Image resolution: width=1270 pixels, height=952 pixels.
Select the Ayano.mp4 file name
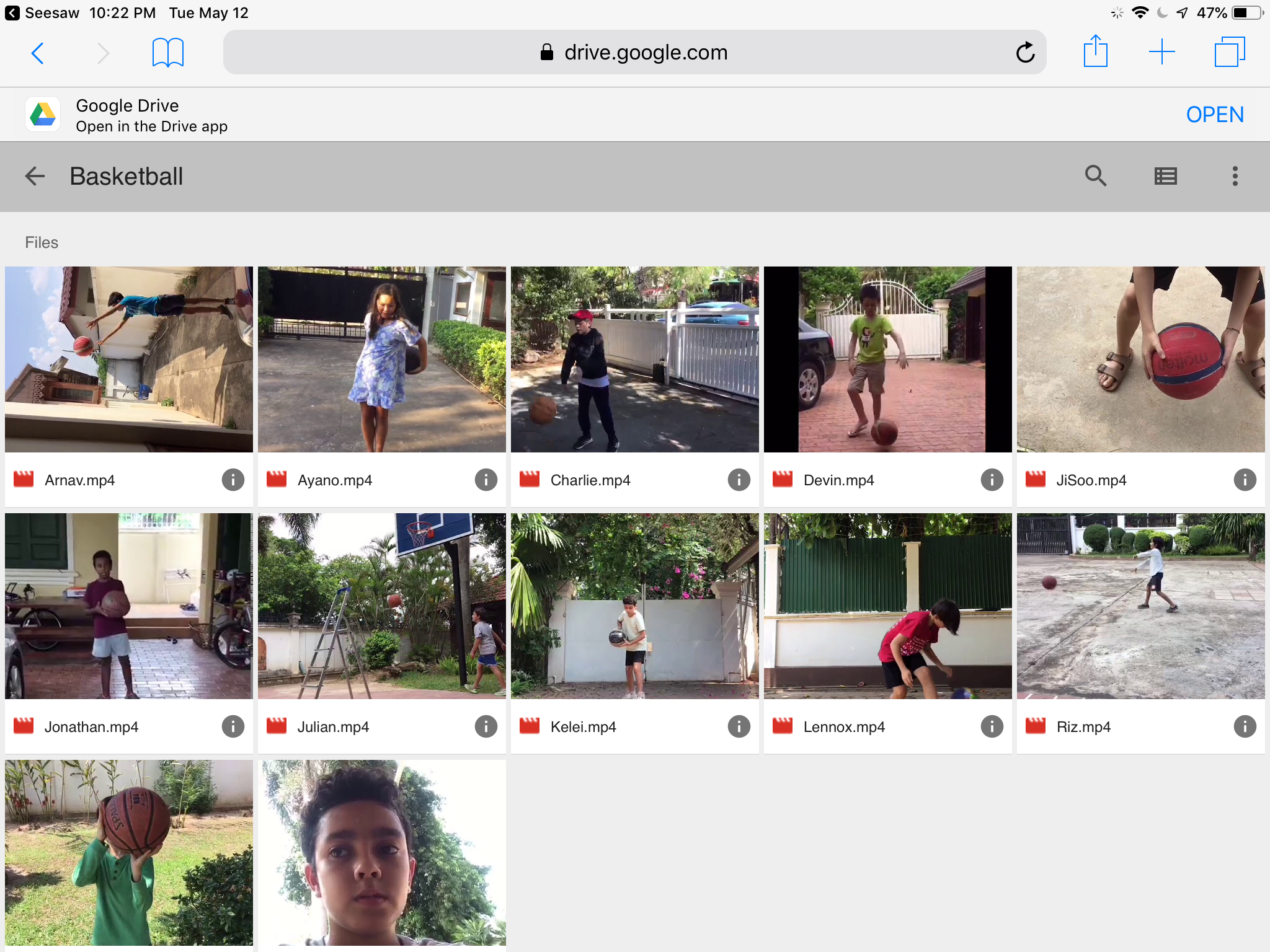pyautogui.click(x=335, y=480)
